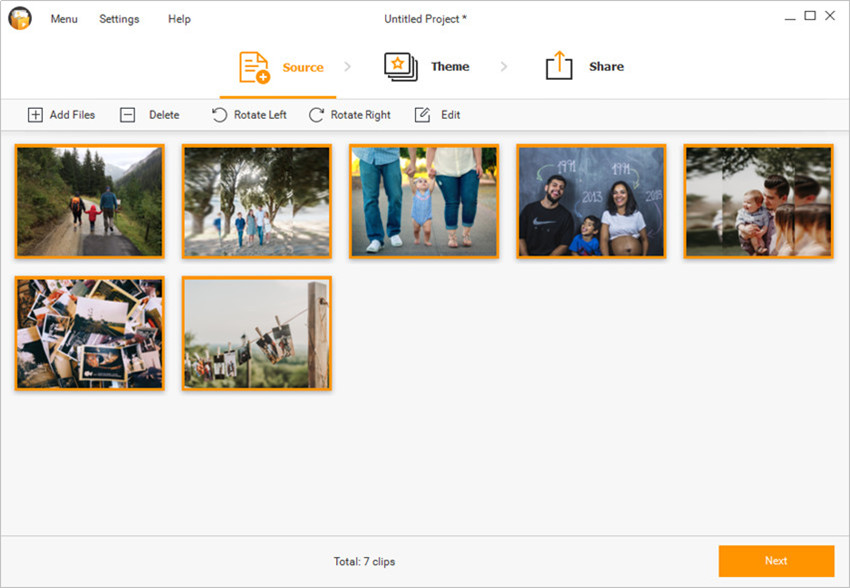Click the Source step document icon
The image size is (850, 588).
[254, 67]
